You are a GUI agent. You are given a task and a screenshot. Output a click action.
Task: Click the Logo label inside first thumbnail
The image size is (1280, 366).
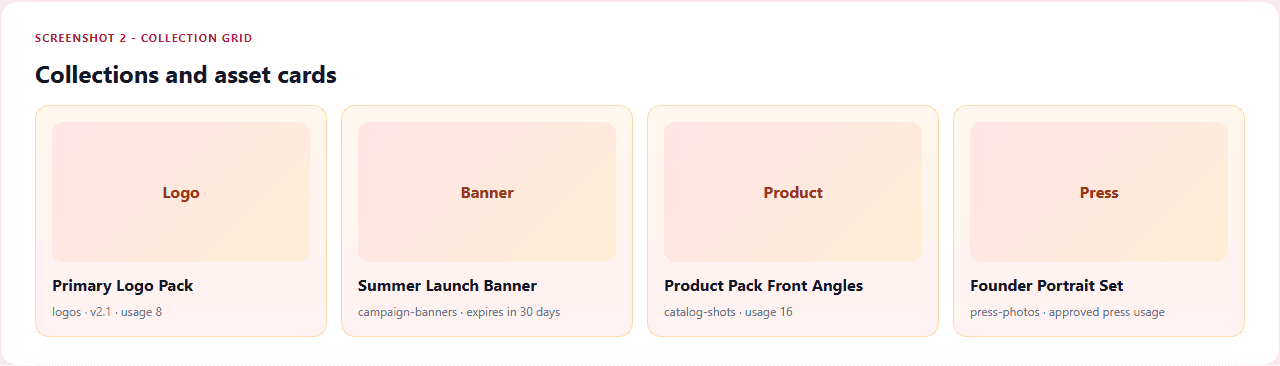click(x=181, y=192)
